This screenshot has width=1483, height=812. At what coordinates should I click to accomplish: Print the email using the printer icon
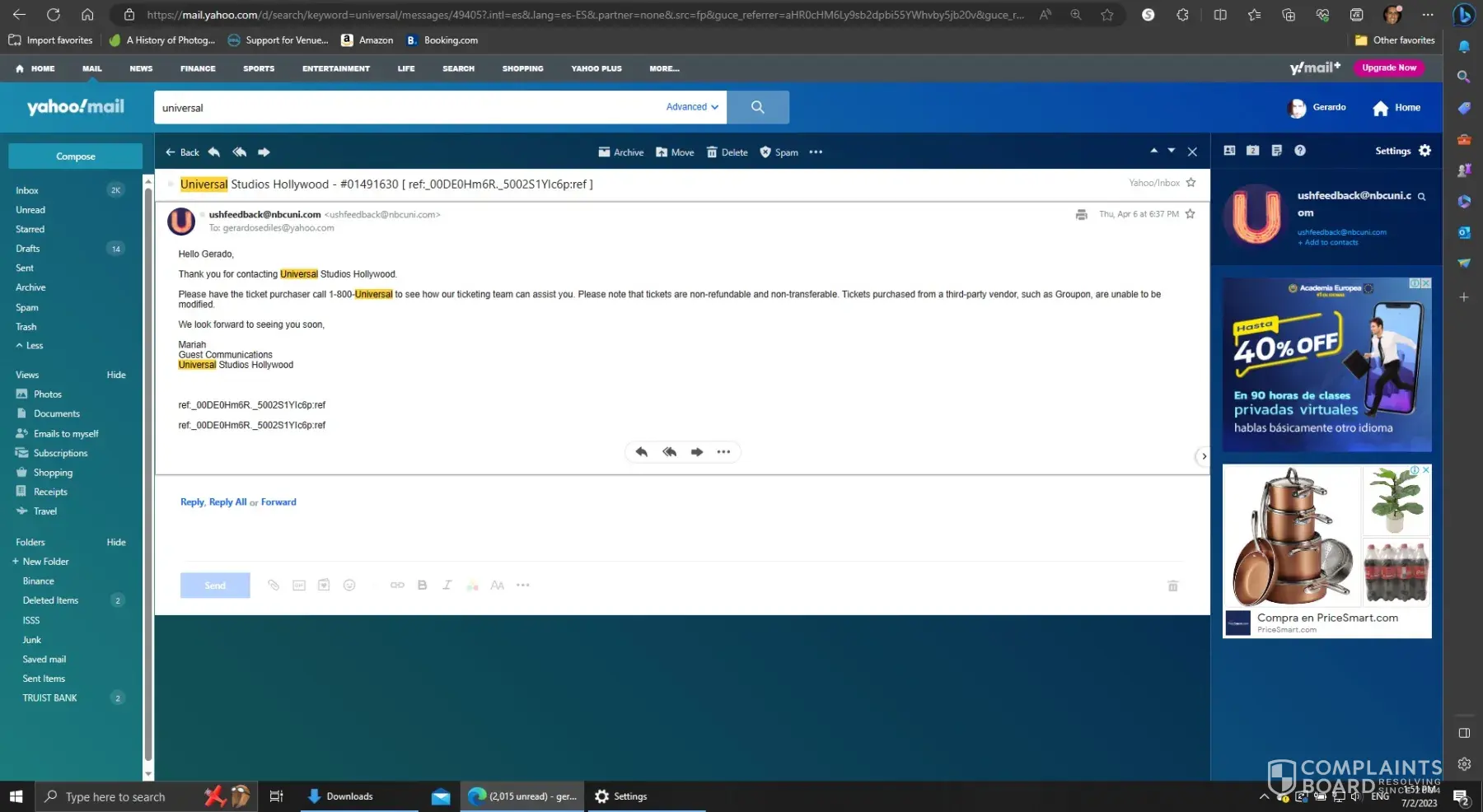click(x=1081, y=215)
